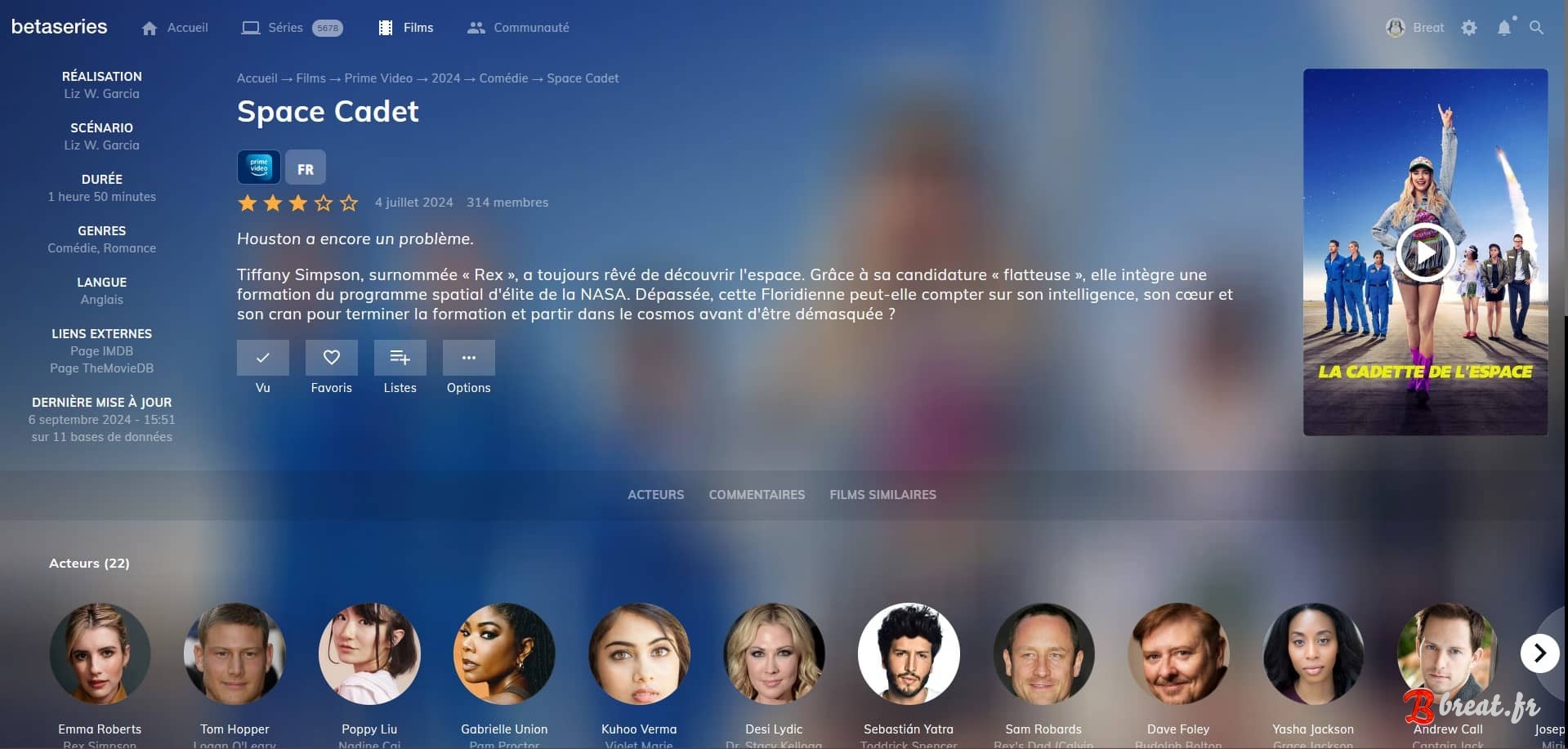Mark Space Cadet as Vu
This screenshot has width=1568, height=749.
(x=262, y=357)
